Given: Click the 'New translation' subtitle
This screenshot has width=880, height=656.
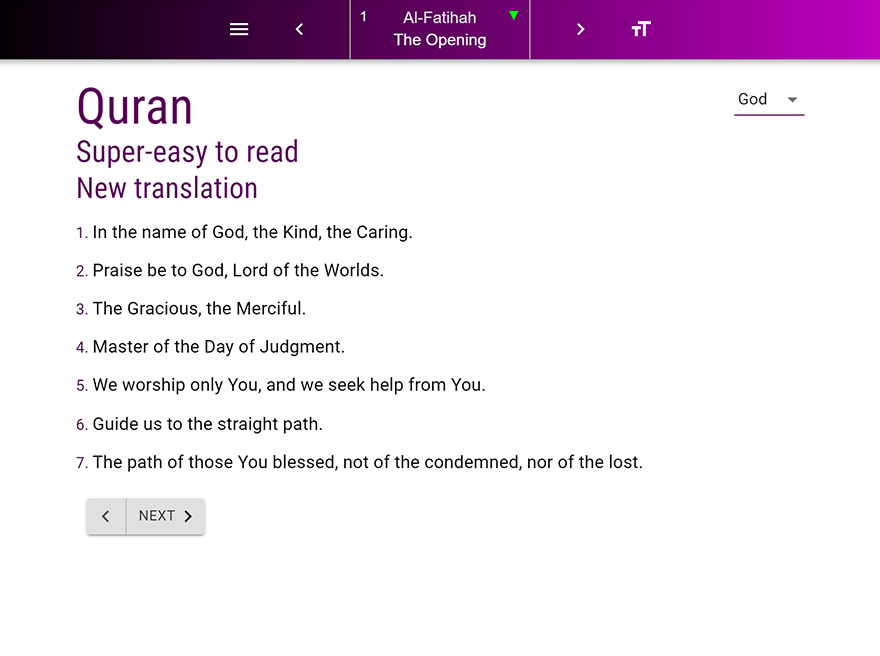Looking at the screenshot, I should (167, 189).
